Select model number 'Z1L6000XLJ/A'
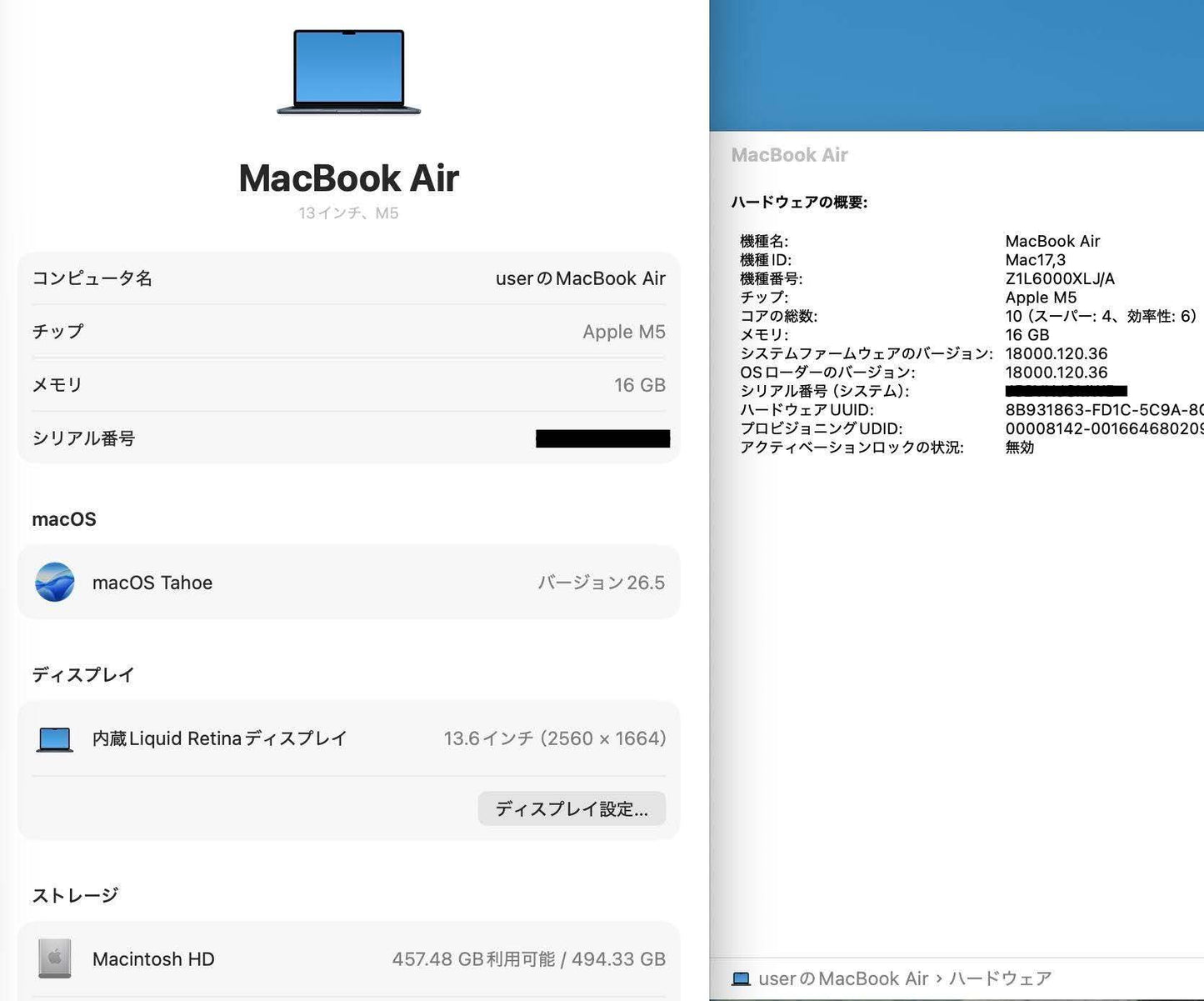 (x=1060, y=278)
